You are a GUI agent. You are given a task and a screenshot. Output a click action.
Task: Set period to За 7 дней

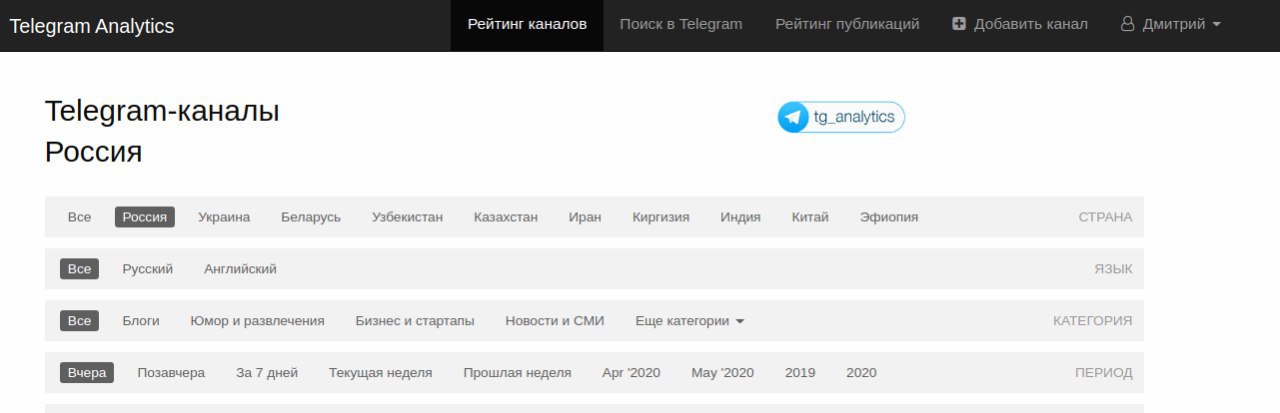tap(267, 373)
